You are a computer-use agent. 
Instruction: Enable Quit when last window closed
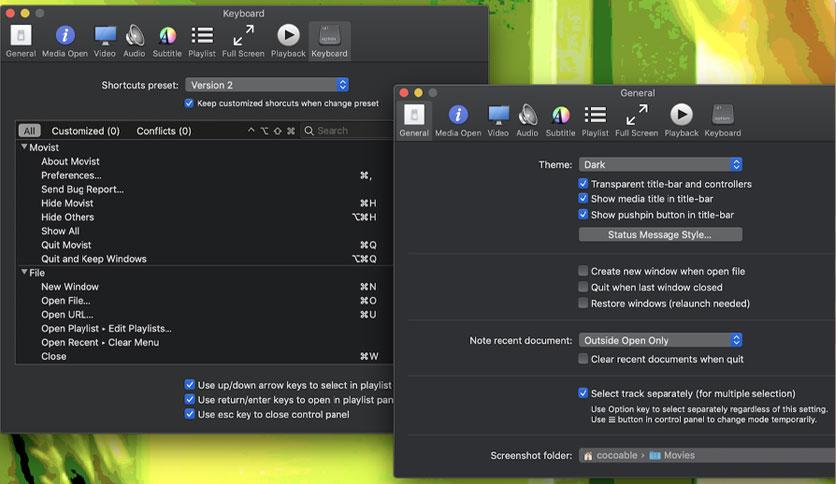tap(583, 287)
